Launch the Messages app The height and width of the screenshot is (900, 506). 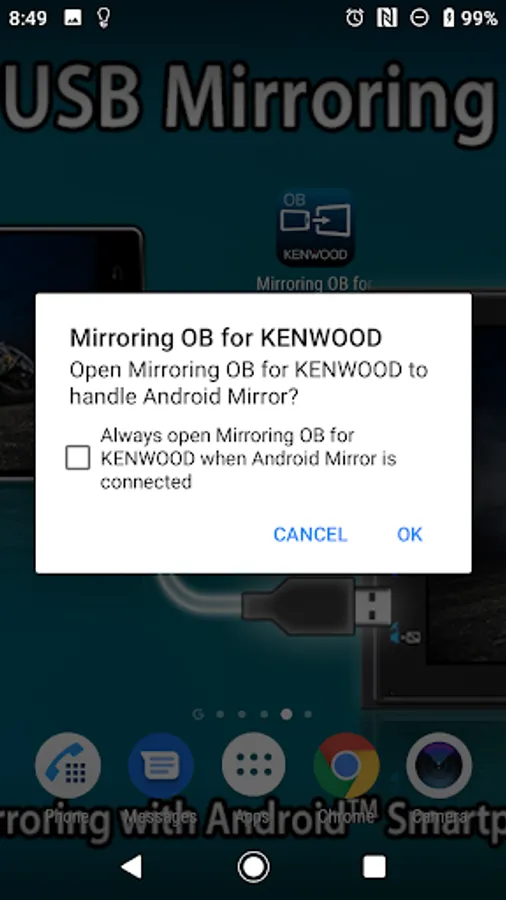pyautogui.click(x=161, y=765)
